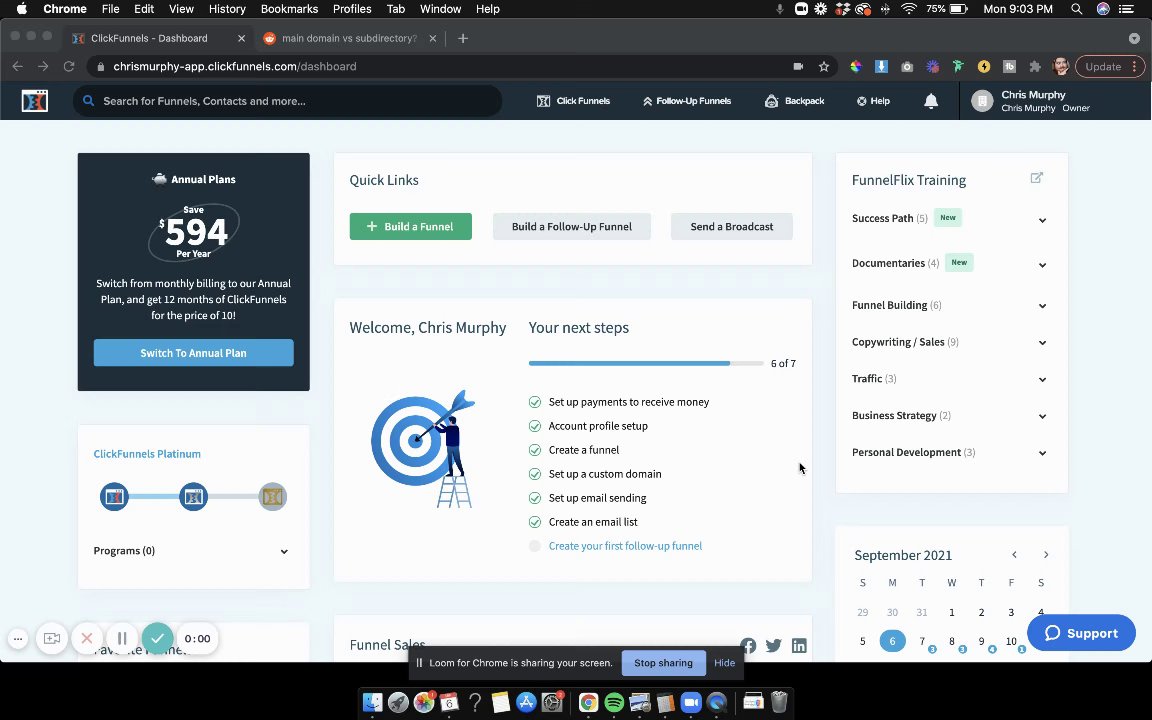Expand the Programs (0) dropdown
Viewport: 1152px width, 720px height.
pos(284,552)
